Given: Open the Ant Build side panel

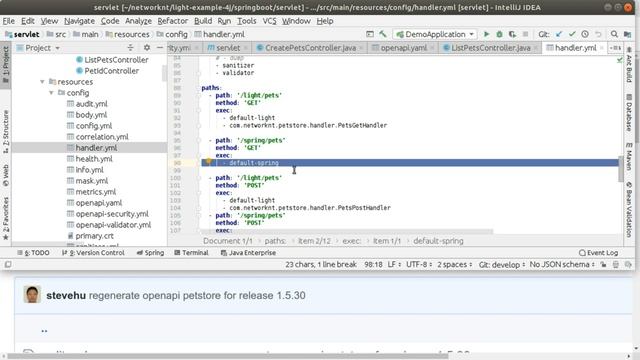Looking at the screenshot, I should pos(629,65).
